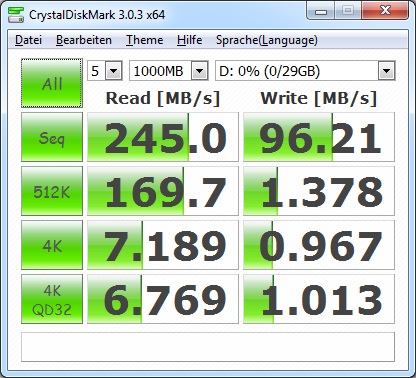
Task: Open the Sprache(Language) menu
Action: (x=267, y=40)
